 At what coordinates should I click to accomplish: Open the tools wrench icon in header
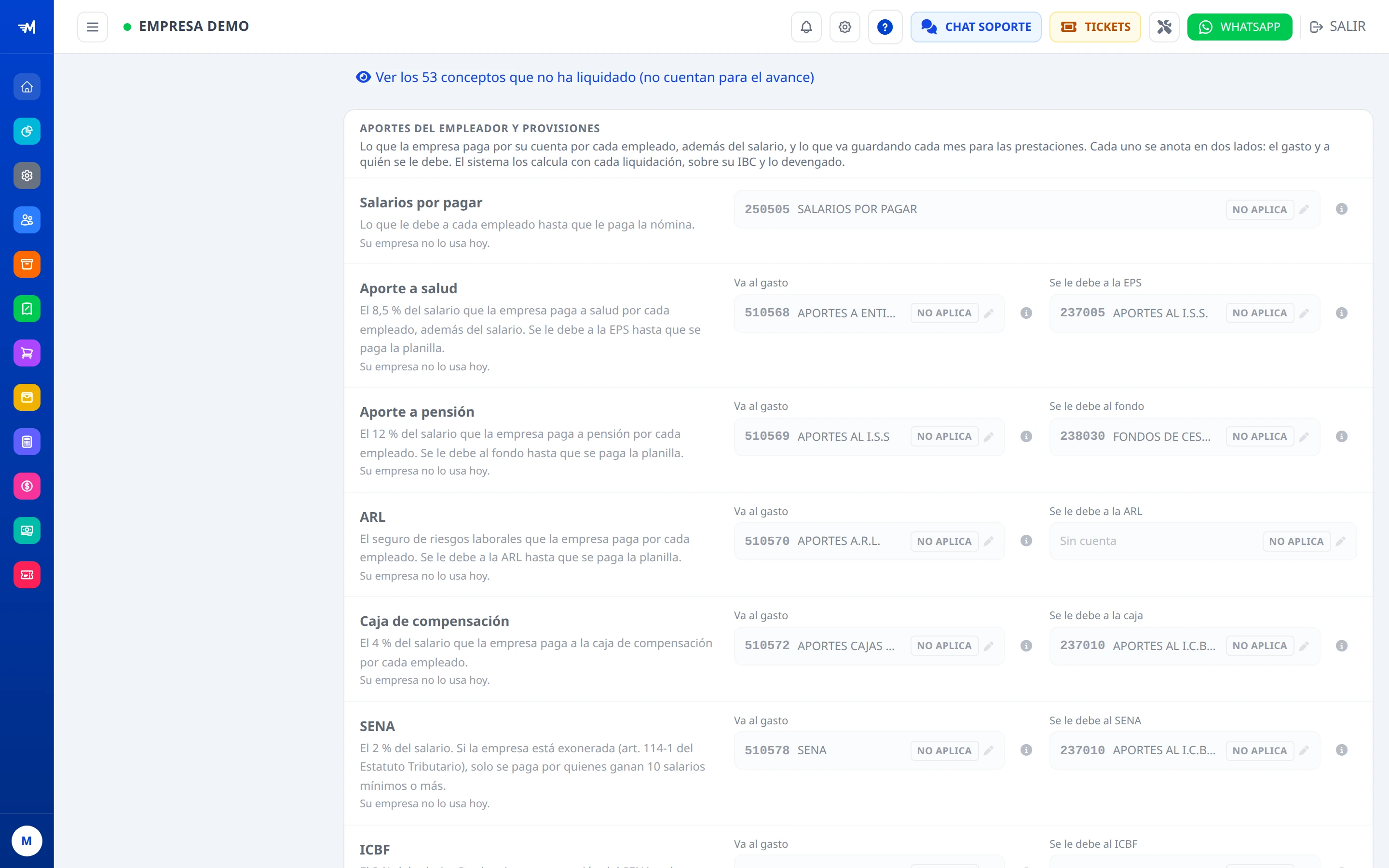tap(1164, 27)
